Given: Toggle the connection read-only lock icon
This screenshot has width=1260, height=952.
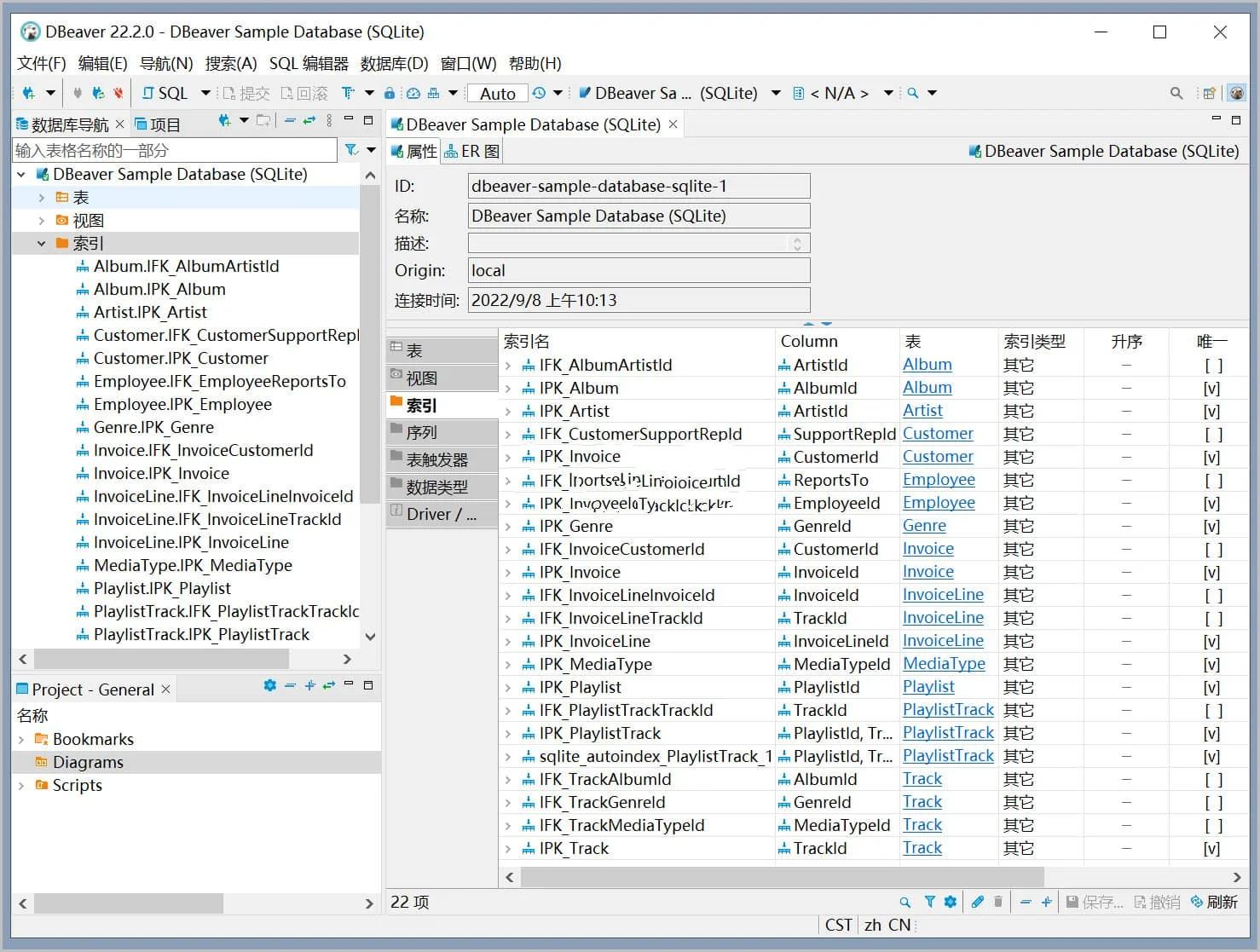Looking at the screenshot, I should click(389, 93).
